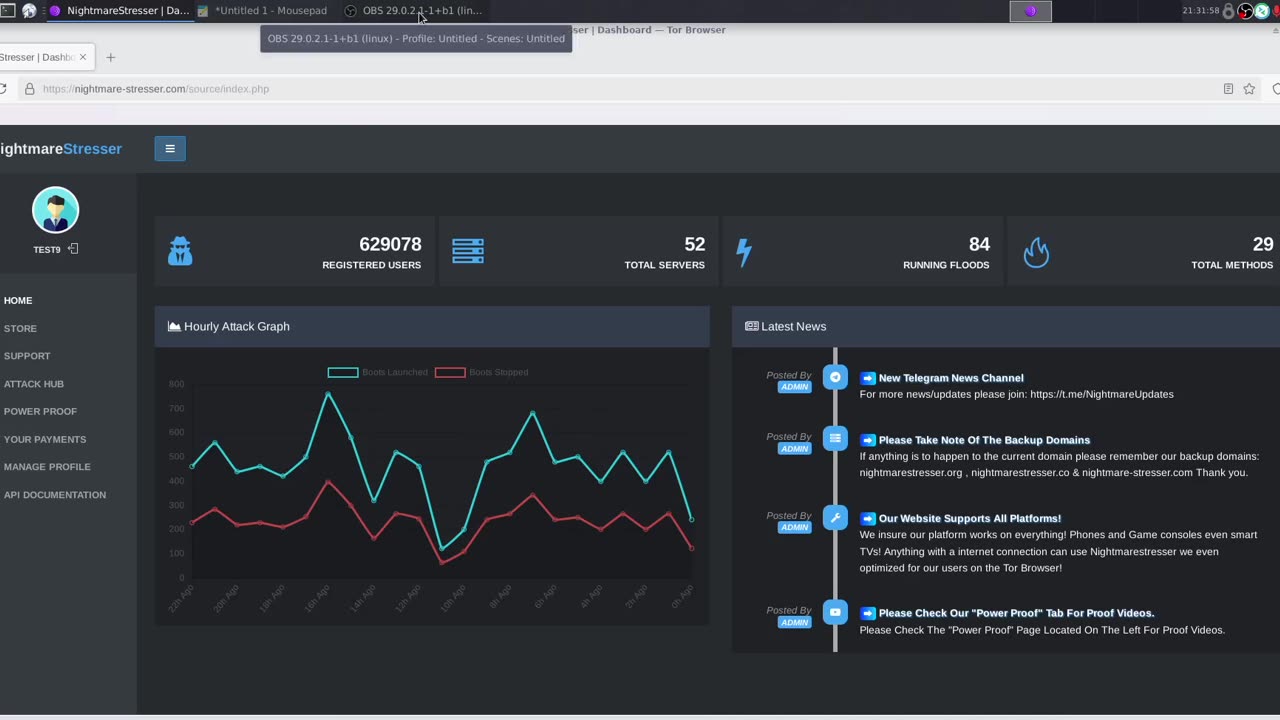
Task: Open the YOUR PAYMENTS sidebar item
Action: [45, 439]
